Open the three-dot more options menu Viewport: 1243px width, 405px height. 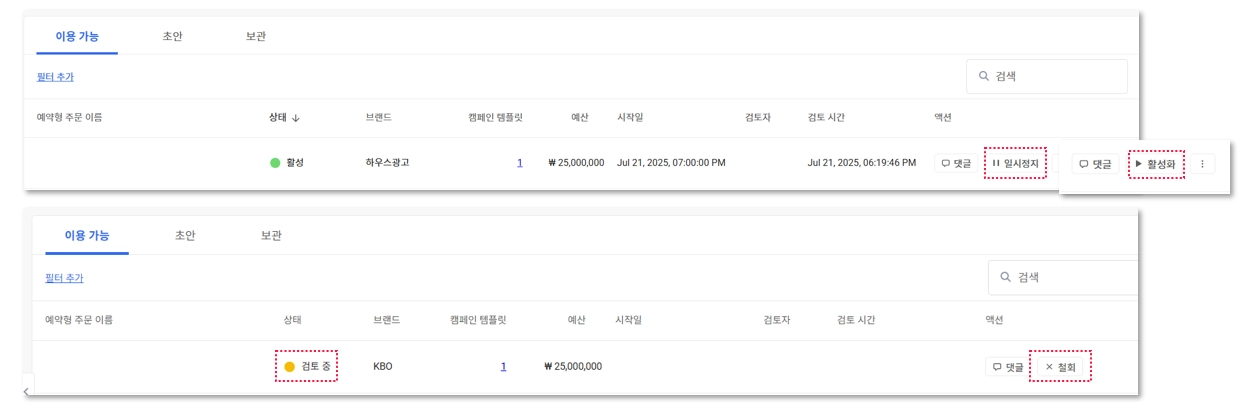(1202, 163)
